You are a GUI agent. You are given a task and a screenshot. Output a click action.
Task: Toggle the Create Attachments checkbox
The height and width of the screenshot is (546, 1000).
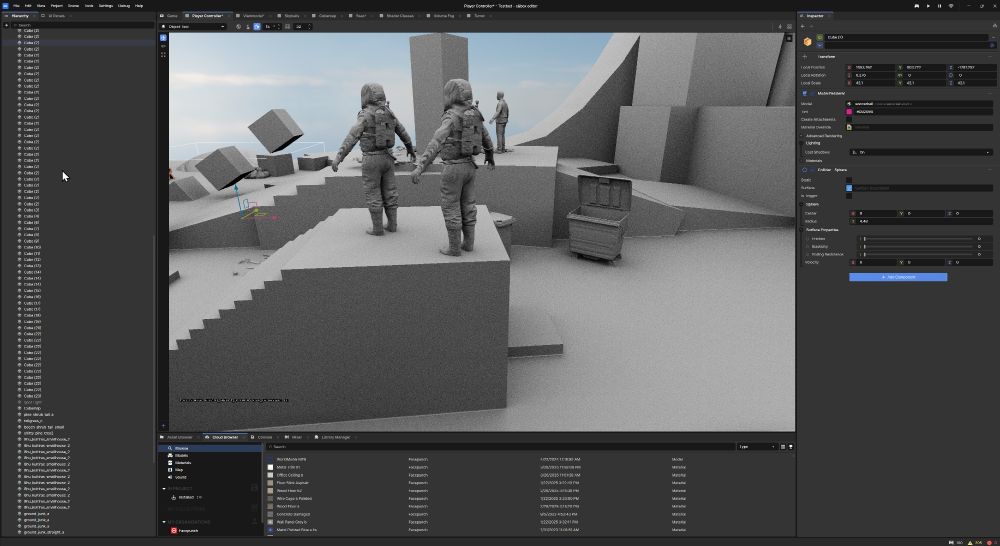pyautogui.click(x=849, y=119)
